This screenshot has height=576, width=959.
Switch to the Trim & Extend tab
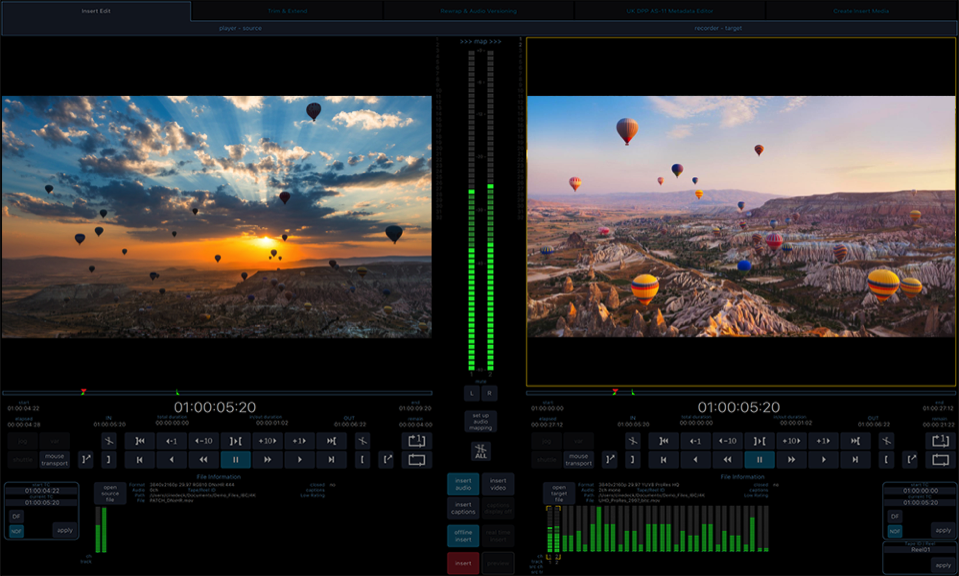(x=286, y=11)
